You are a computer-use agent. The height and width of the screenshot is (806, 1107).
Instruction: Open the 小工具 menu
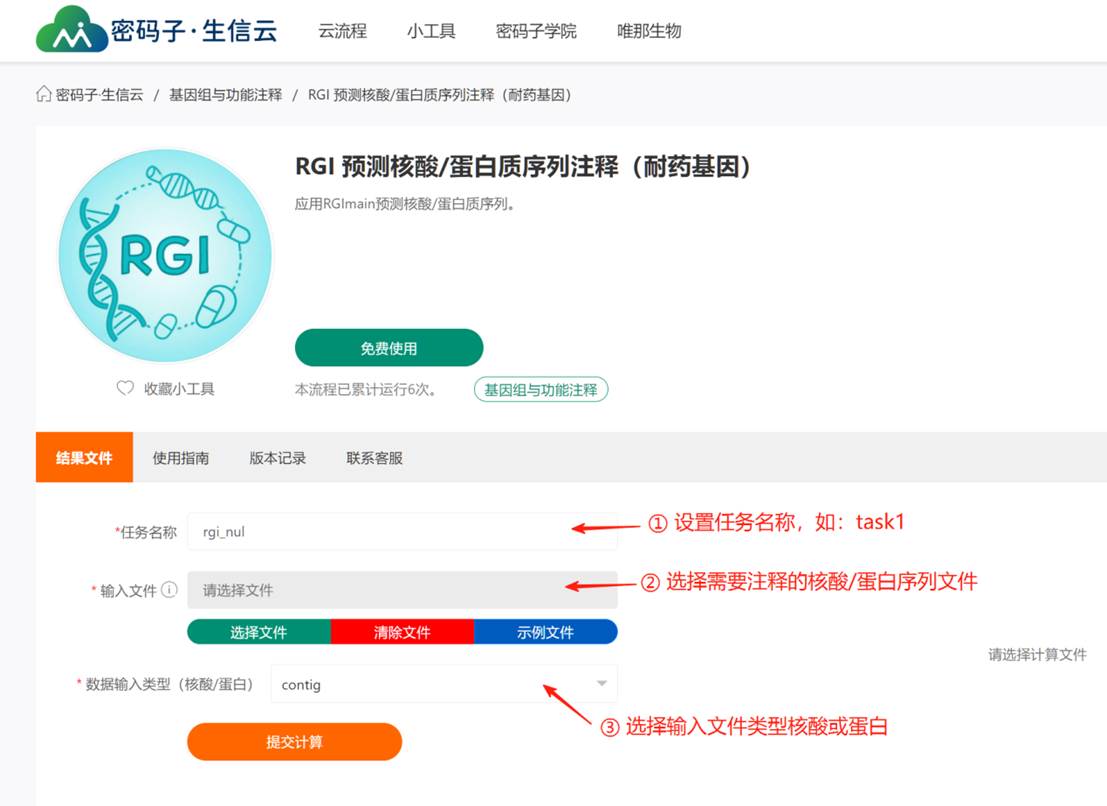point(431,31)
